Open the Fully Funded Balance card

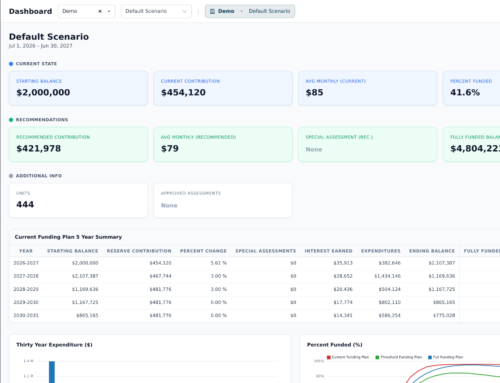(x=471, y=144)
